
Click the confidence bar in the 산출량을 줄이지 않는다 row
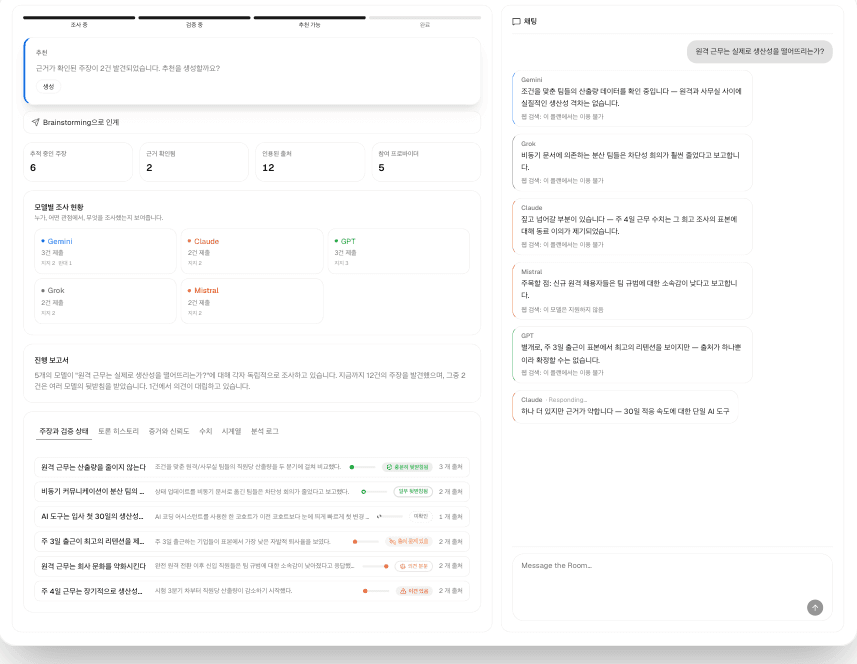pyautogui.click(x=362, y=467)
